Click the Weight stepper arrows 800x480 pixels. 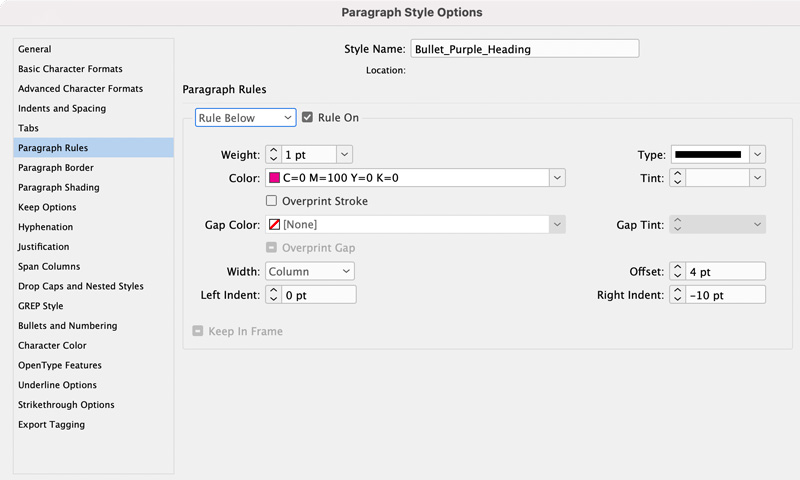click(273, 155)
